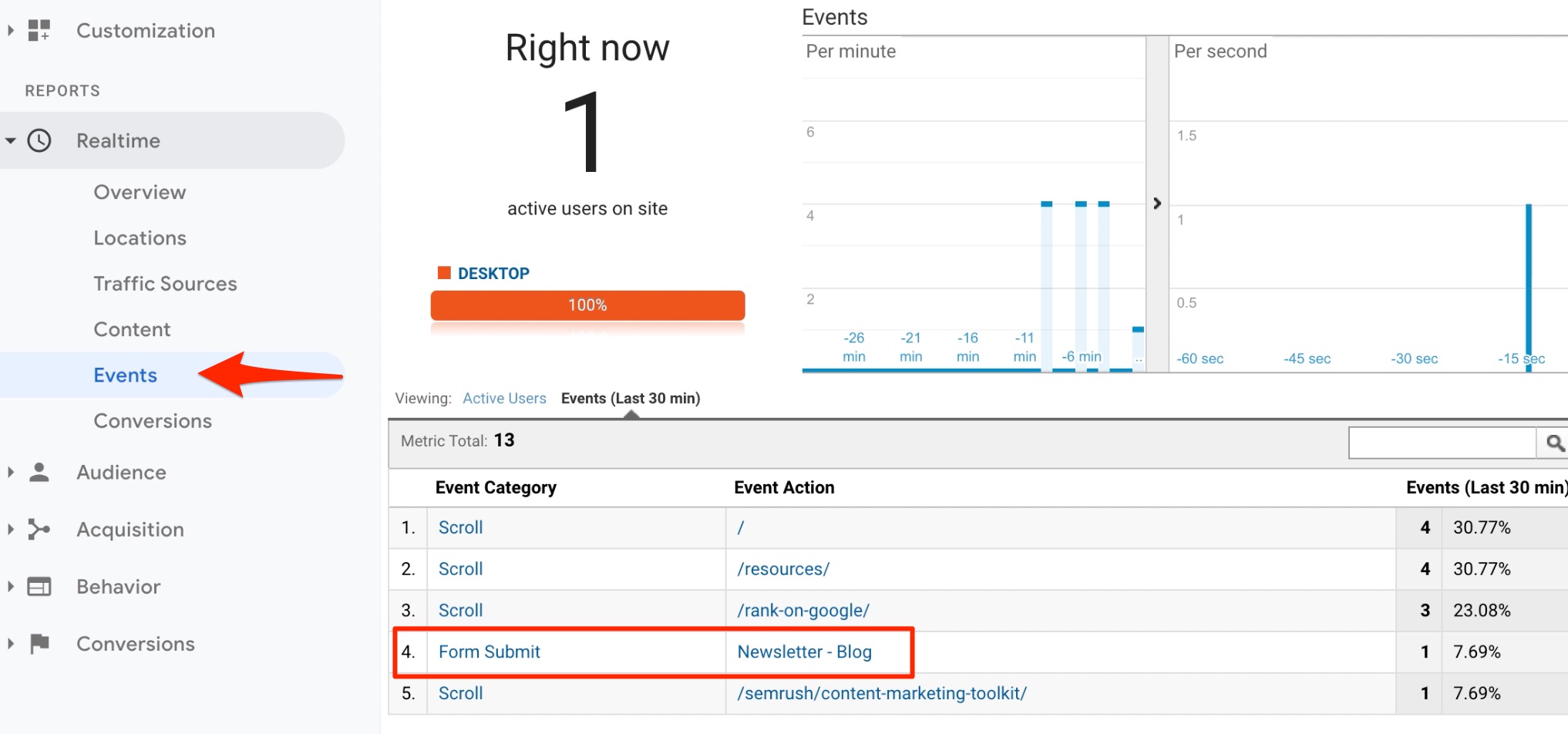Click the active users count 1
Image resolution: width=1568 pixels, height=734 pixels.
click(x=584, y=131)
